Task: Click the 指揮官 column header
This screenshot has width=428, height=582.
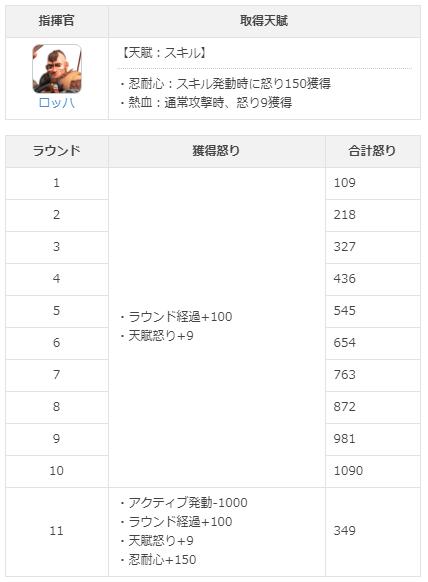Action: pyautogui.click(x=57, y=21)
